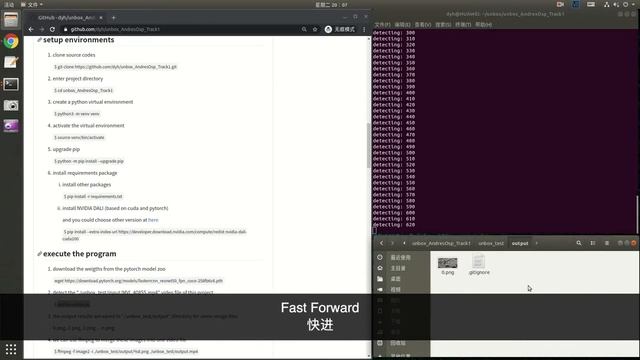The width and height of the screenshot is (640, 360).
Task: Open the 文件 app menu in top bar
Action: pos(32,4)
